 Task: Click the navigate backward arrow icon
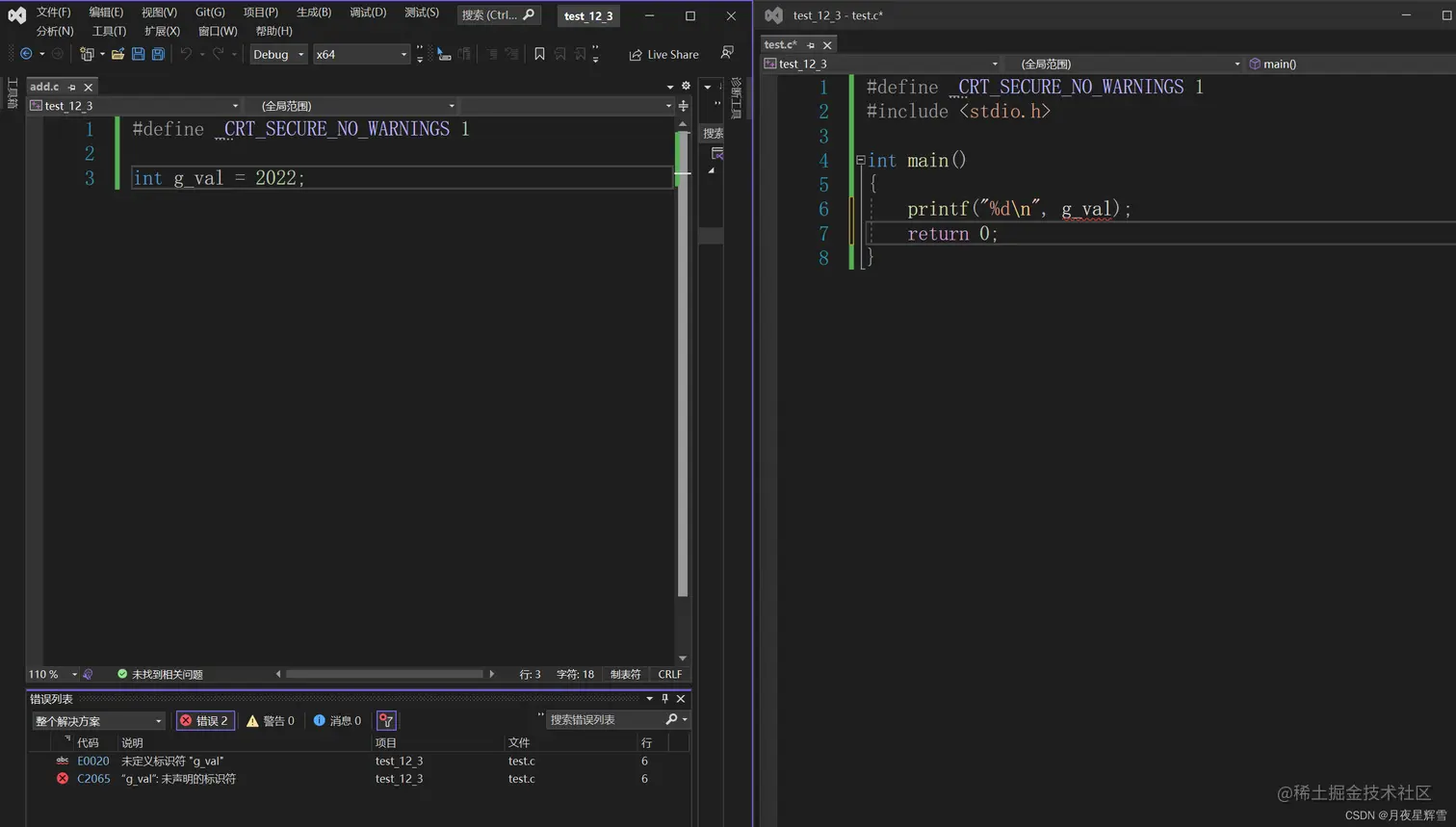[x=26, y=54]
